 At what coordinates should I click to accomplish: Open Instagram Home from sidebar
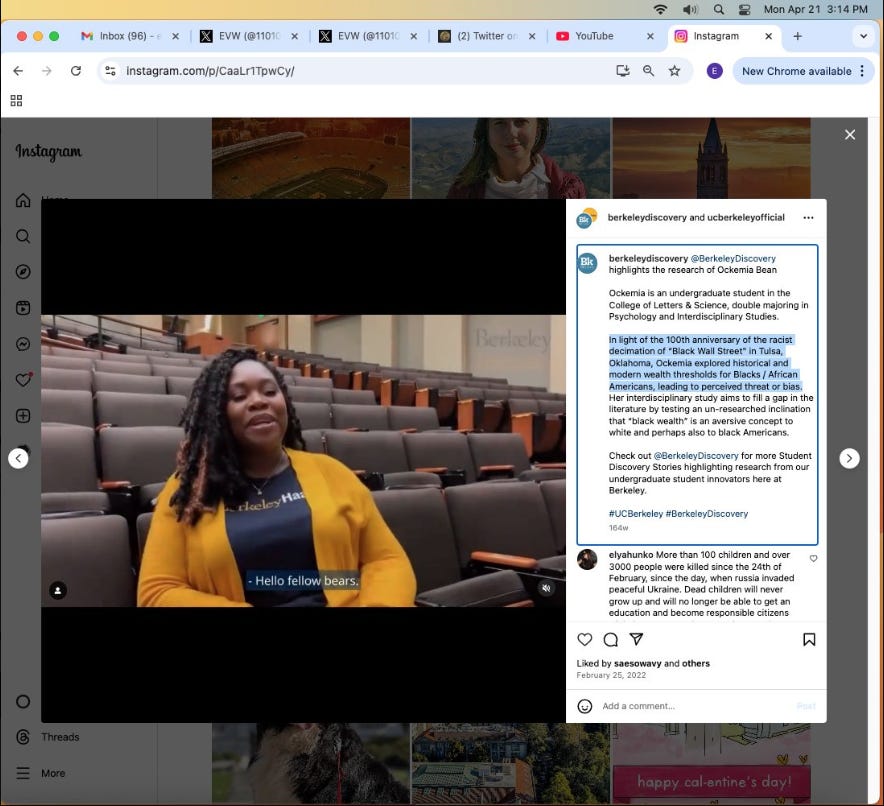pos(23,200)
